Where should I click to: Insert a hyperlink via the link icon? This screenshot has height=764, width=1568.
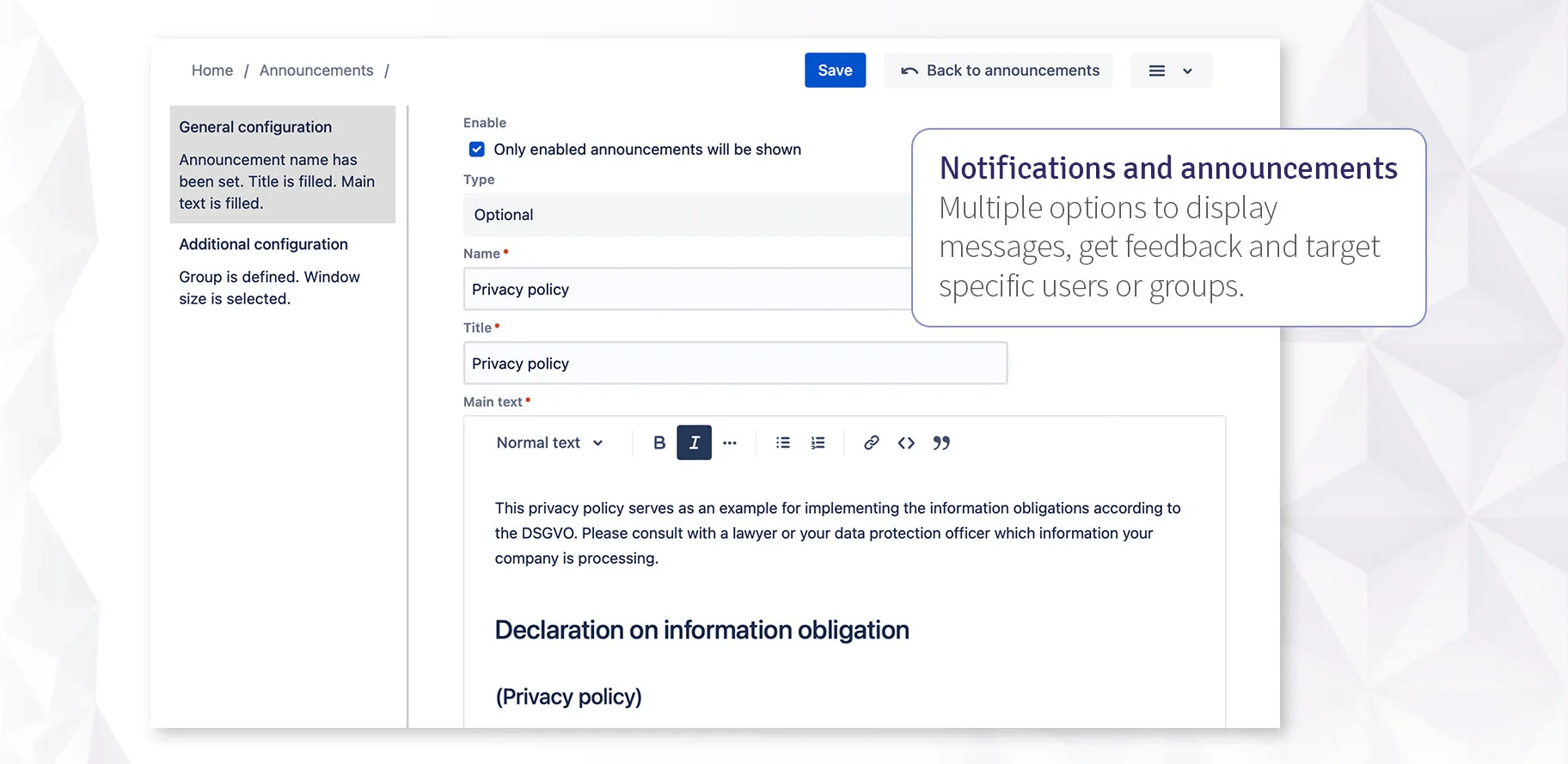[x=871, y=443]
